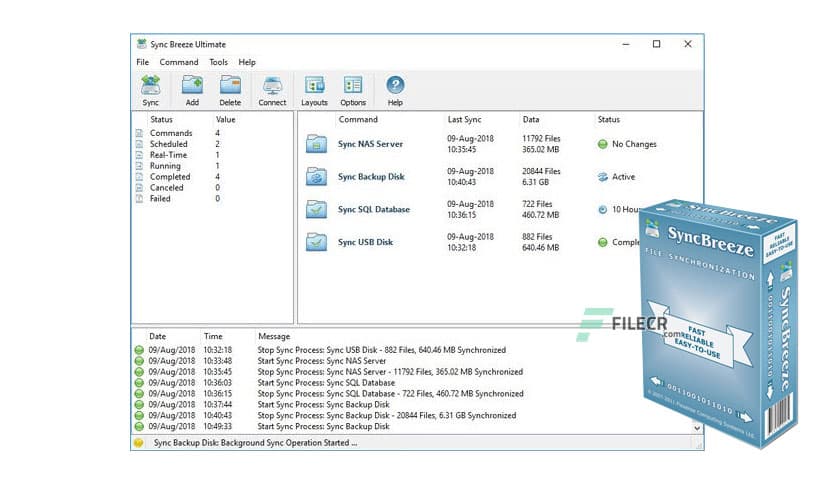Screen dimensions: 836x484
Task: Click the yellow status bar indicator icon
Action: tap(139, 442)
